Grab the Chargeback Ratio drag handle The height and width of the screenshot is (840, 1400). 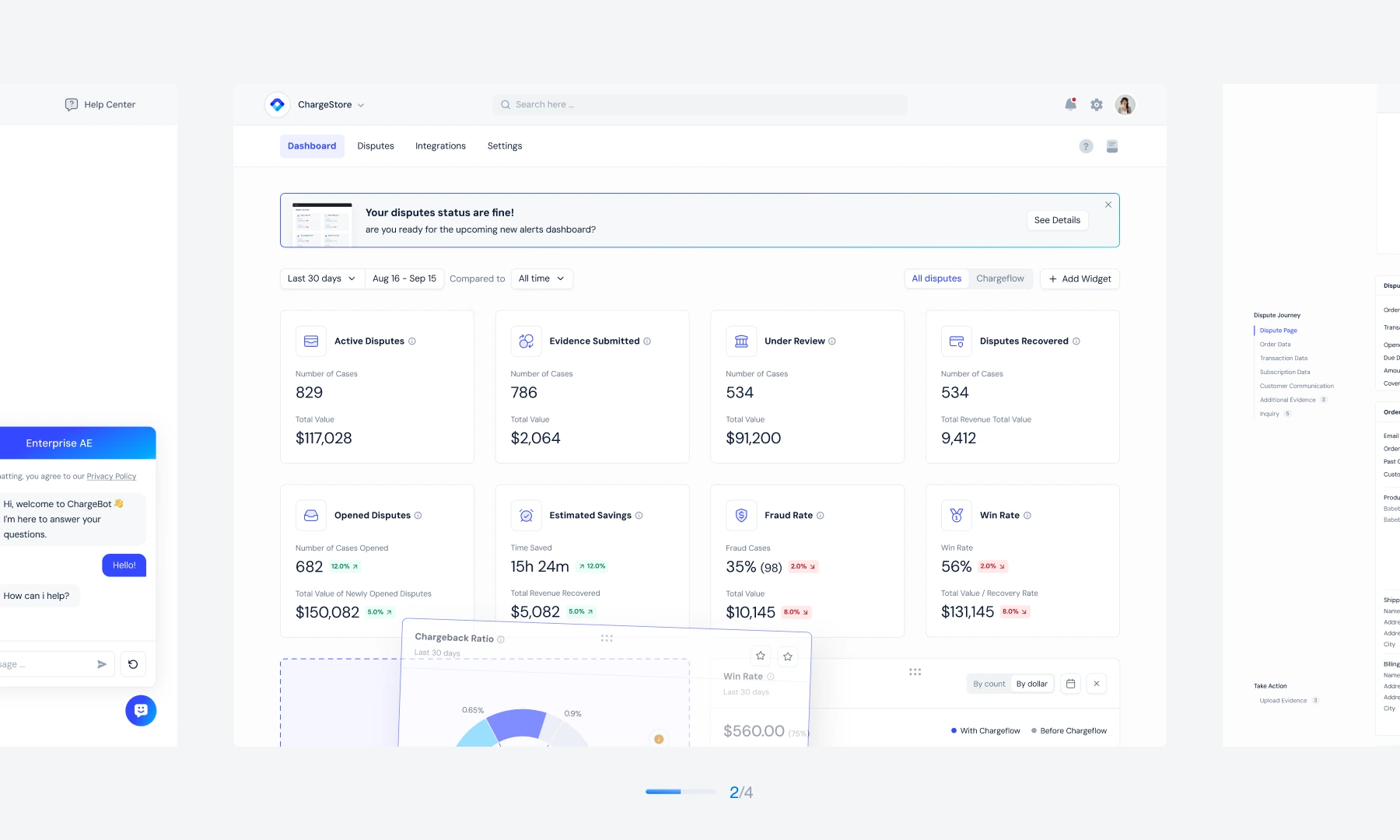pyautogui.click(x=607, y=638)
